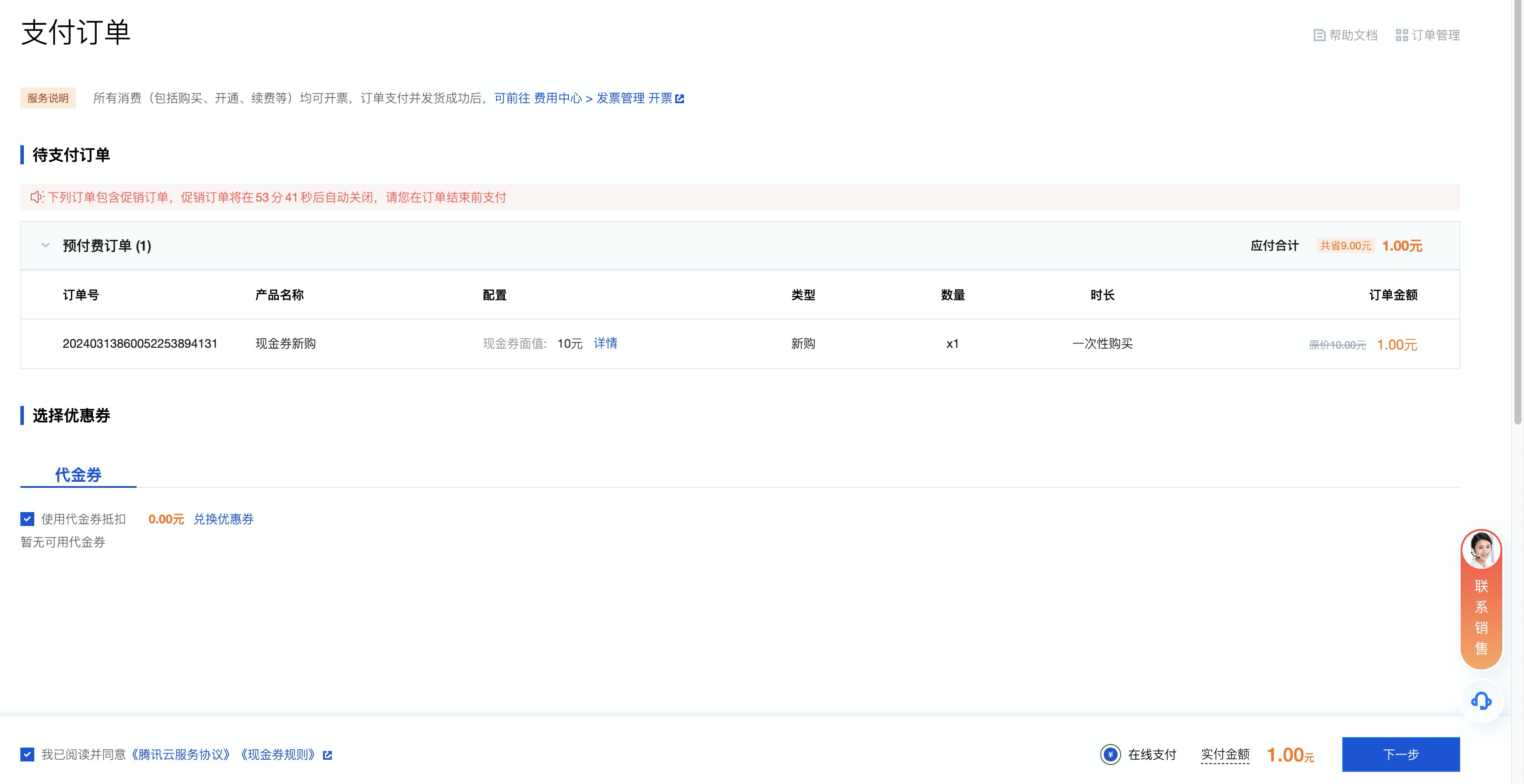The width and height of the screenshot is (1524, 784).
Task: Collapse the 预付费订单 (1) section
Action: pos(46,245)
